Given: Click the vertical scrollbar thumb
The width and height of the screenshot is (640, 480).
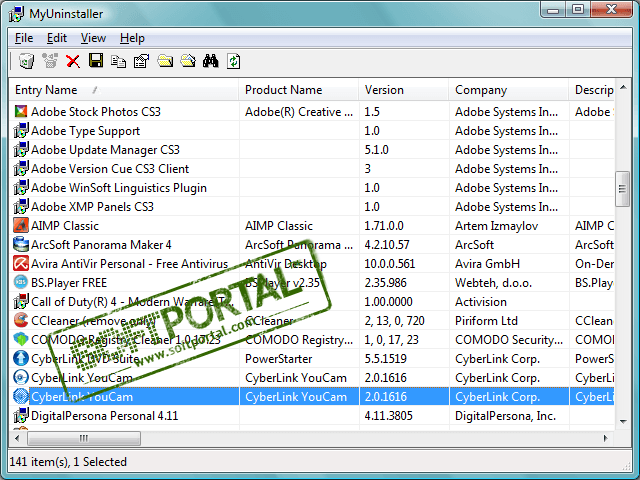Looking at the screenshot, I should tap(622, 189).
